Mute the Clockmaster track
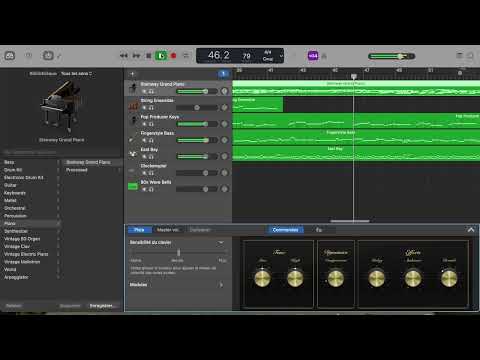 144,173
